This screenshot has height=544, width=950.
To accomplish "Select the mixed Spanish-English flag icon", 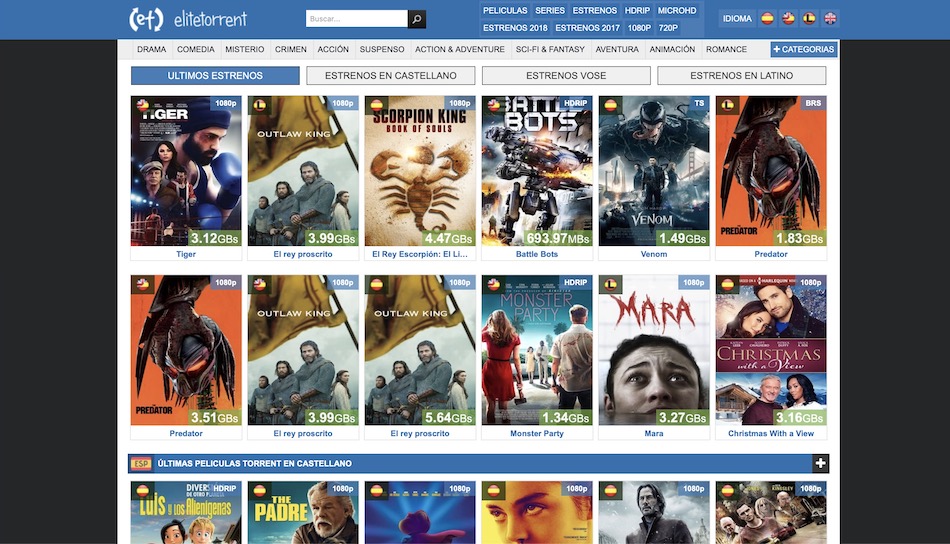I will [x=788, y=18].
